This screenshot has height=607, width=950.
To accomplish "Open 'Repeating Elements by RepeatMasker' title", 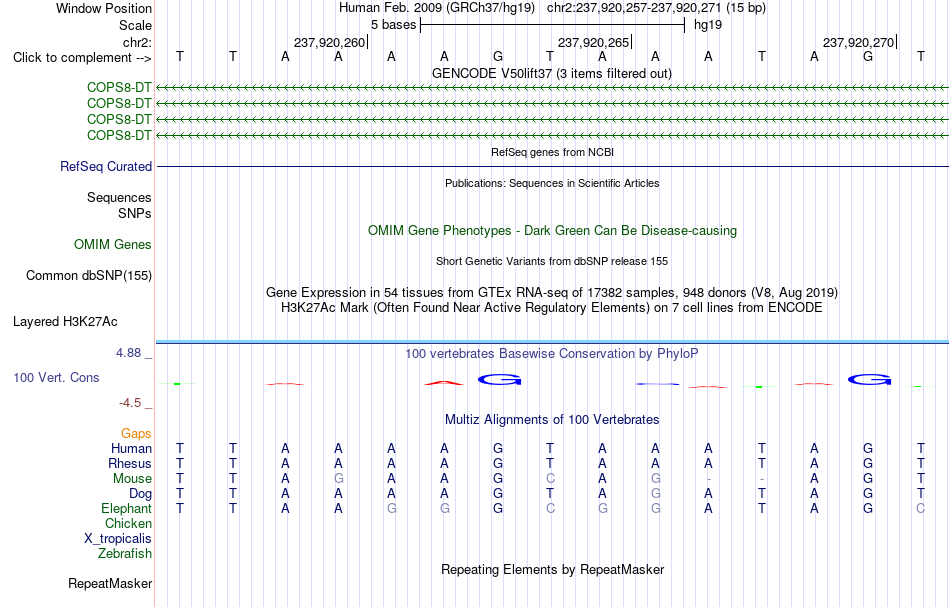I will coord(552,569).
